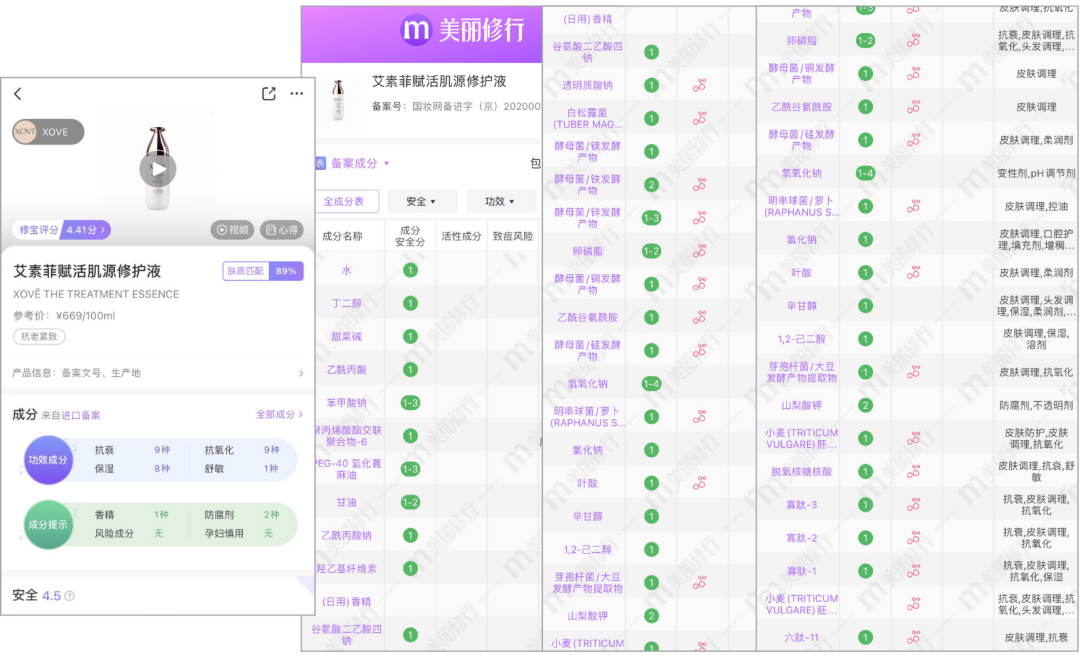Click 防腐剂,不透明剂 purpose text
The image size is (1080, 658).
[1037, 406]
